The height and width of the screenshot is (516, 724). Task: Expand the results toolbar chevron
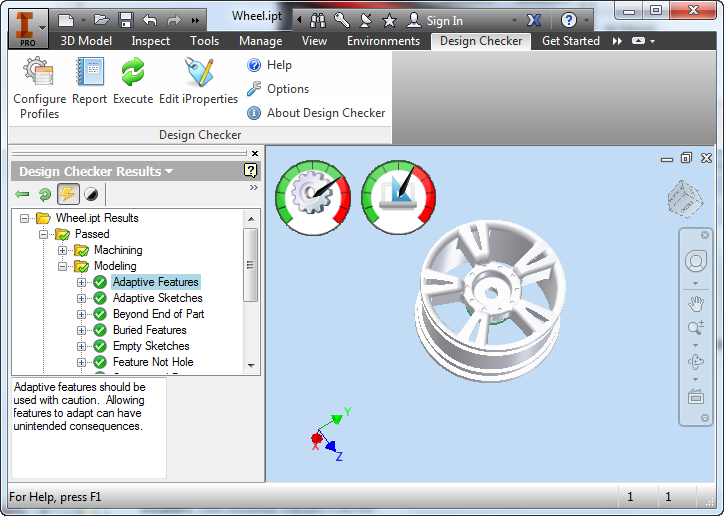click(x=253, y=187)
